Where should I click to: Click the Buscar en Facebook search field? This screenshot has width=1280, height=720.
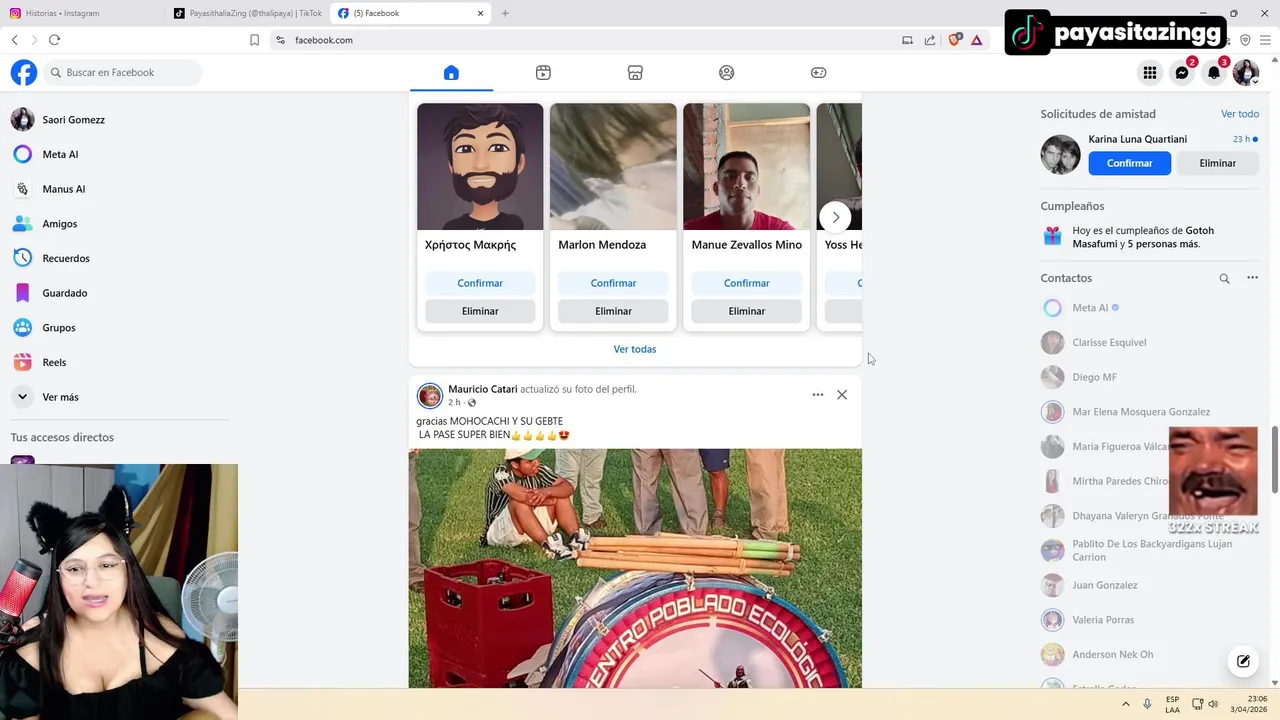[123, 72]
